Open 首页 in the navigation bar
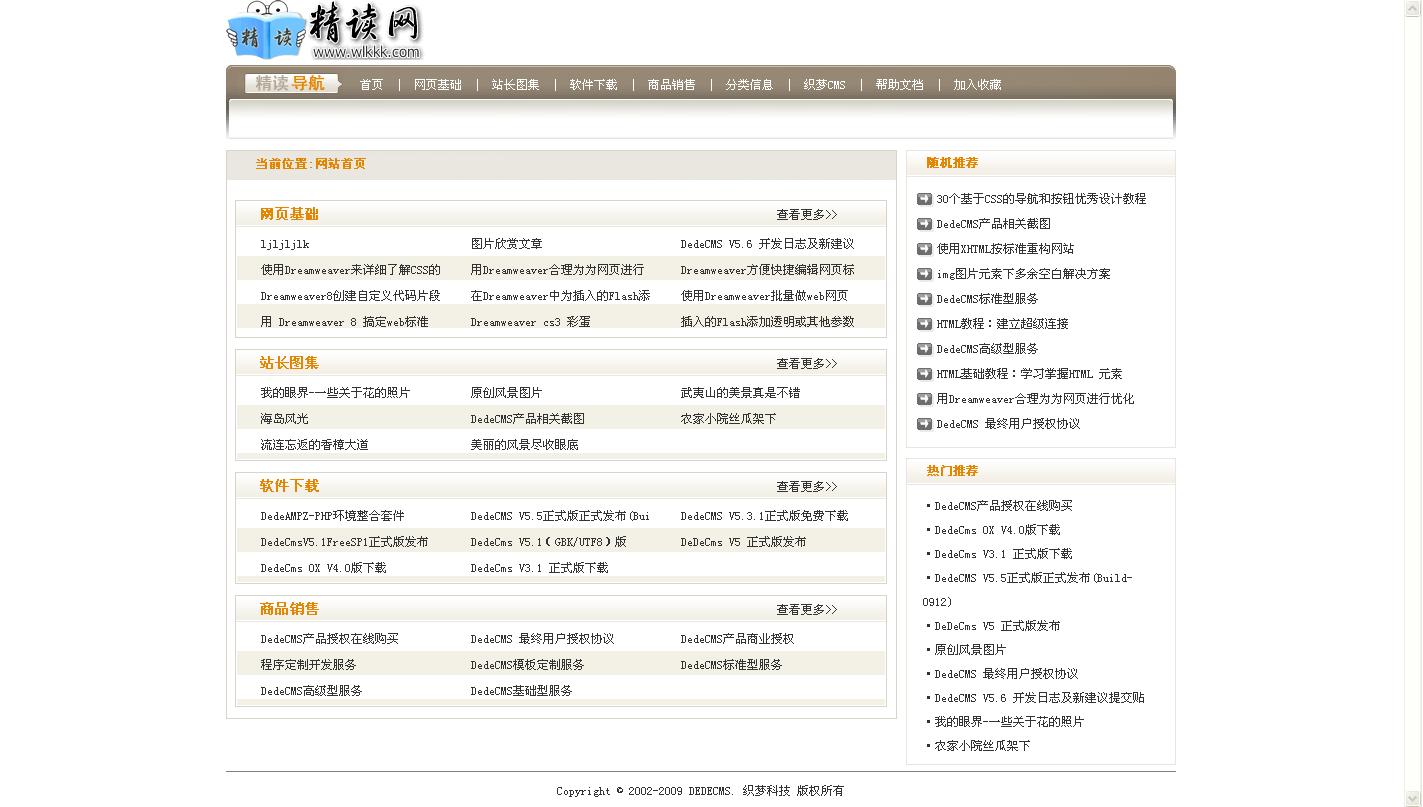 click(x=371, y=85)
